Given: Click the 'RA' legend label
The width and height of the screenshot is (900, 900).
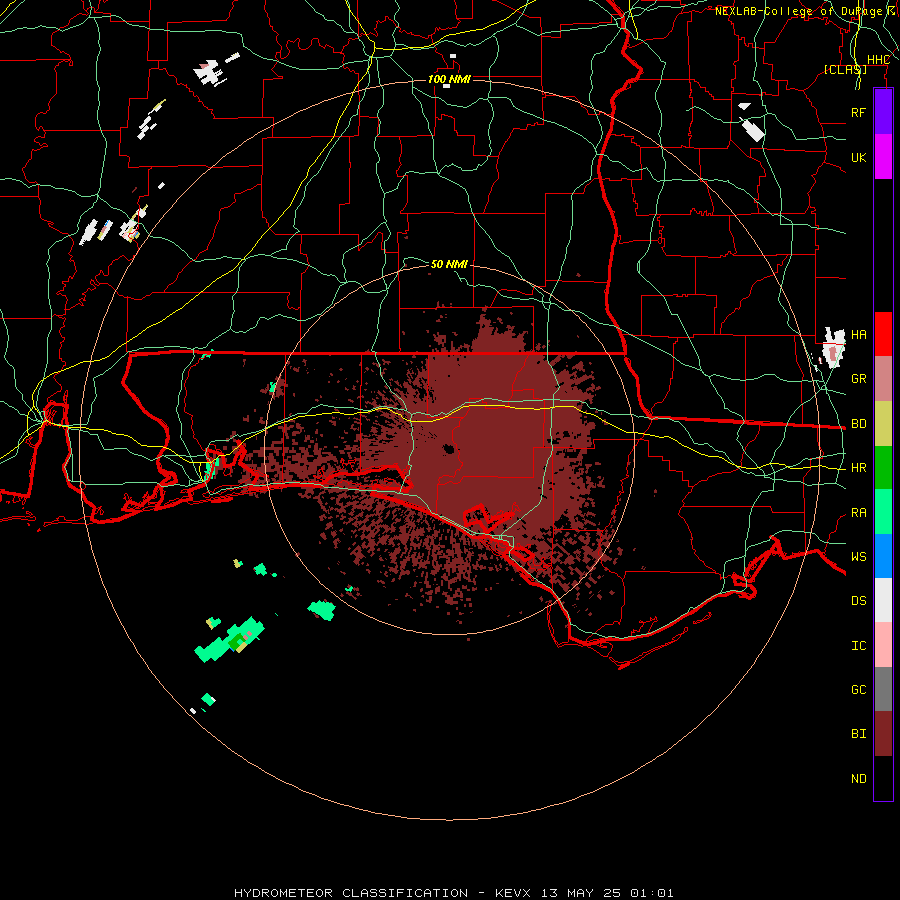Looking at the screenshot, I should click(x=859, y=513).
